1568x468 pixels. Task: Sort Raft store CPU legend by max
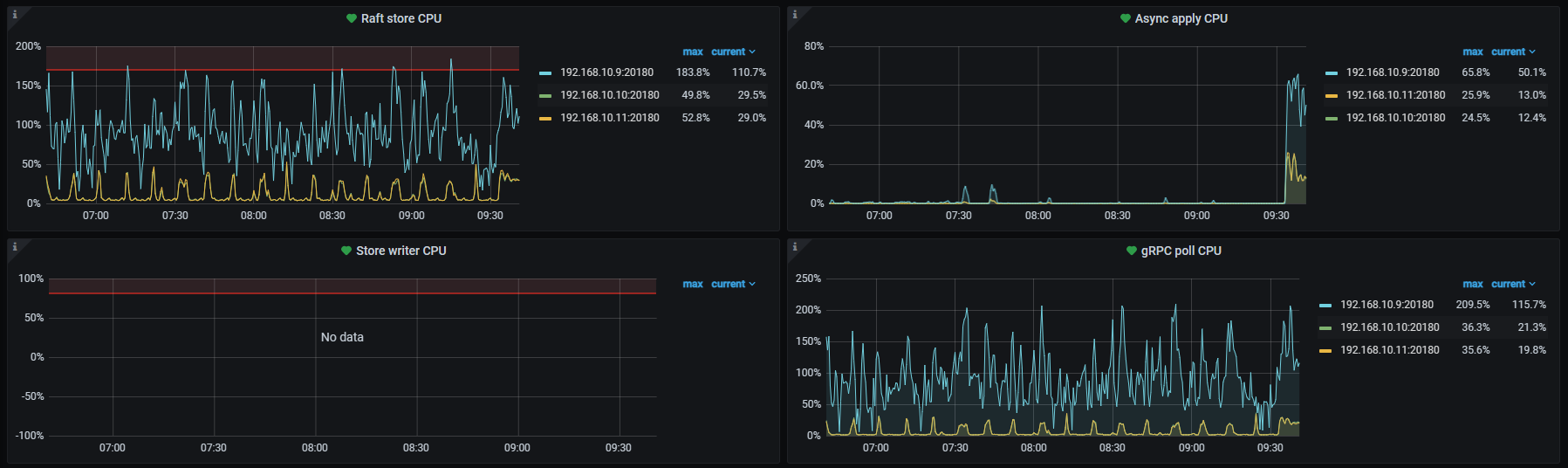(x=693, y=52)
